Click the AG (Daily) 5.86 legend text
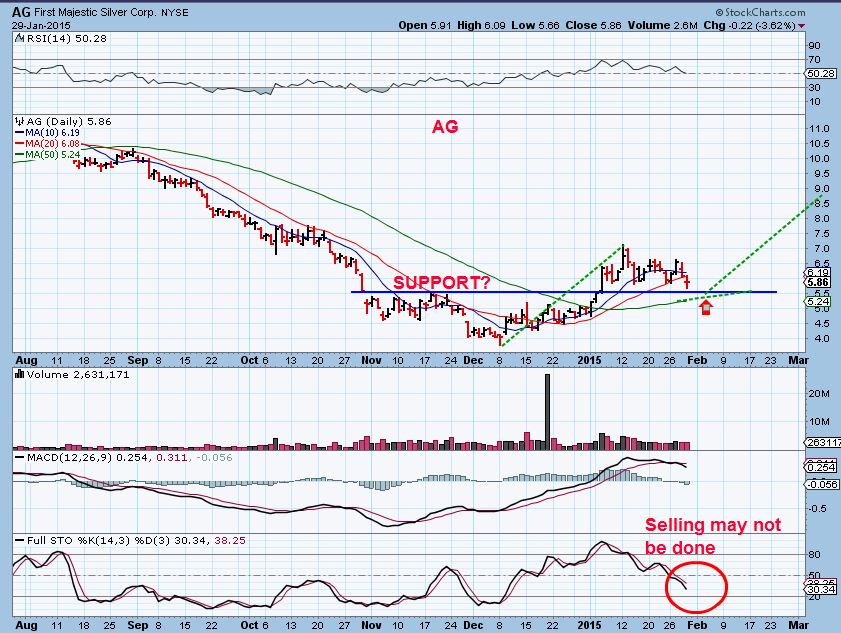Screen dimensions: 841x633 pos(69,121)
